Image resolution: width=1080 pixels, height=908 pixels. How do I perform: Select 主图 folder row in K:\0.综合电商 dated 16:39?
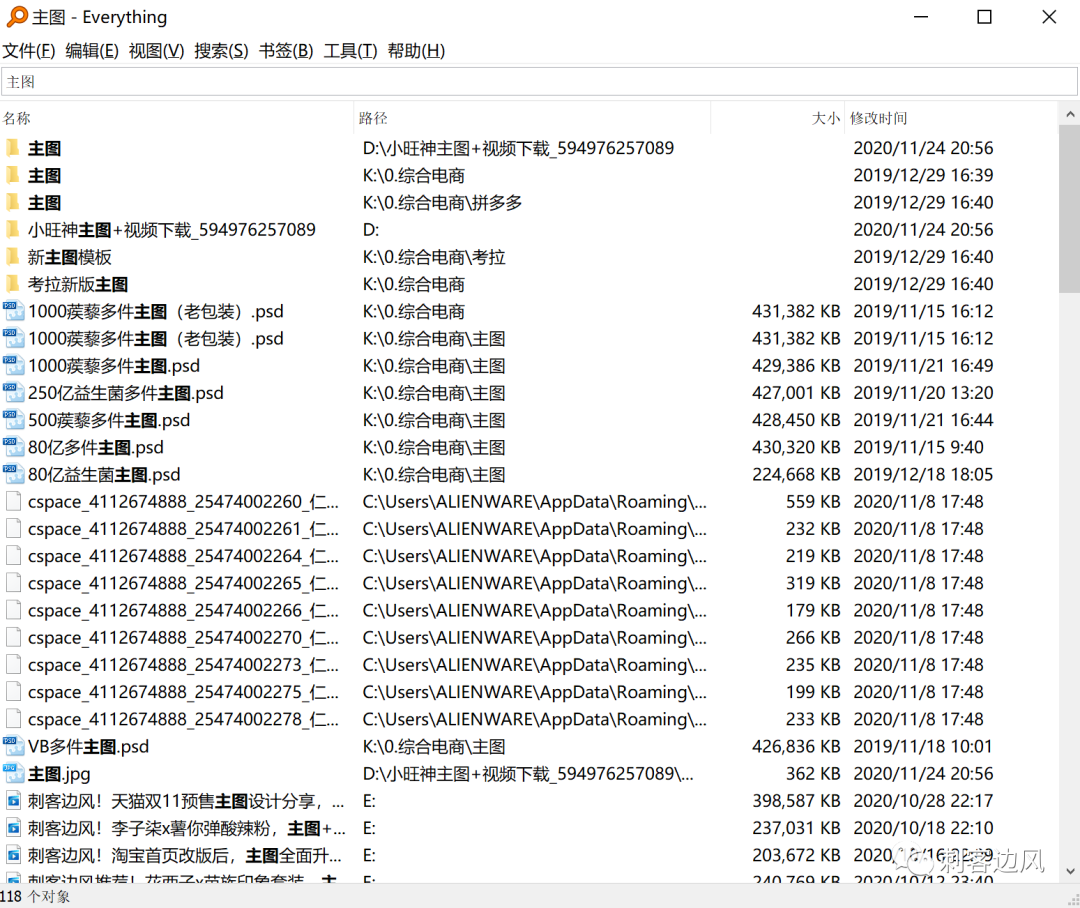click(x=529, y=175)
